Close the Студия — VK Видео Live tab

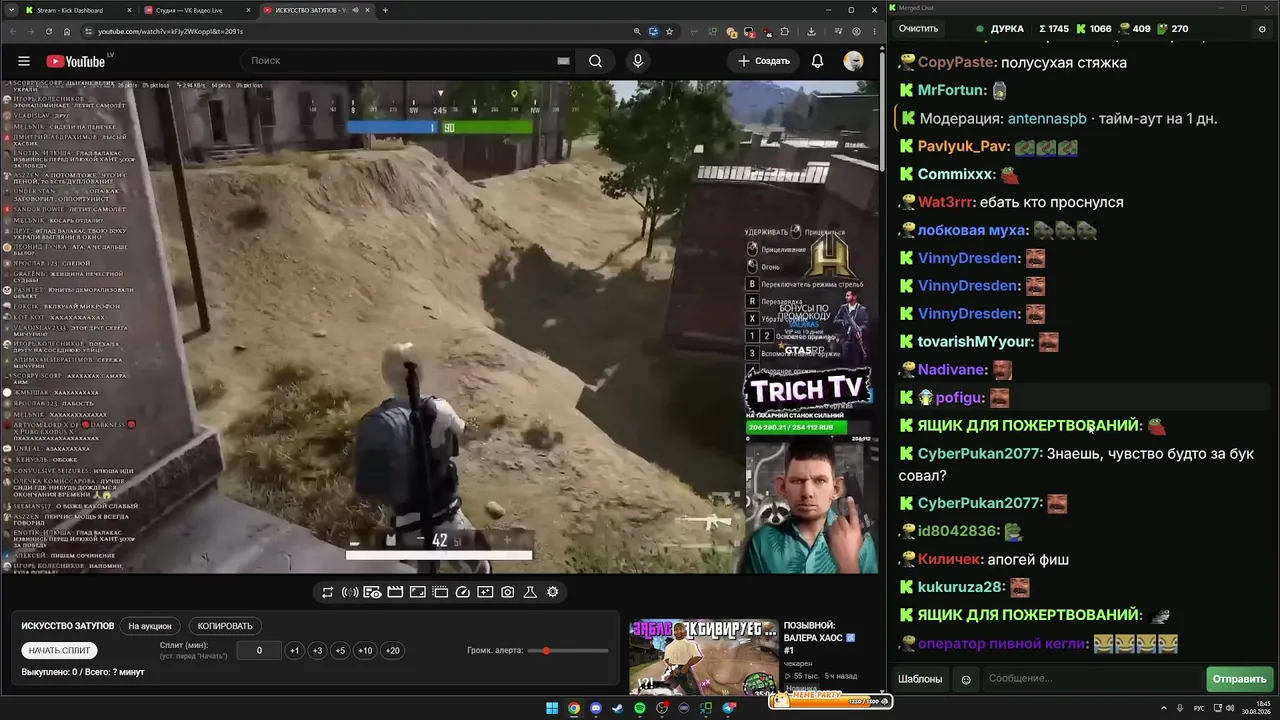click(x=248, y=10)
